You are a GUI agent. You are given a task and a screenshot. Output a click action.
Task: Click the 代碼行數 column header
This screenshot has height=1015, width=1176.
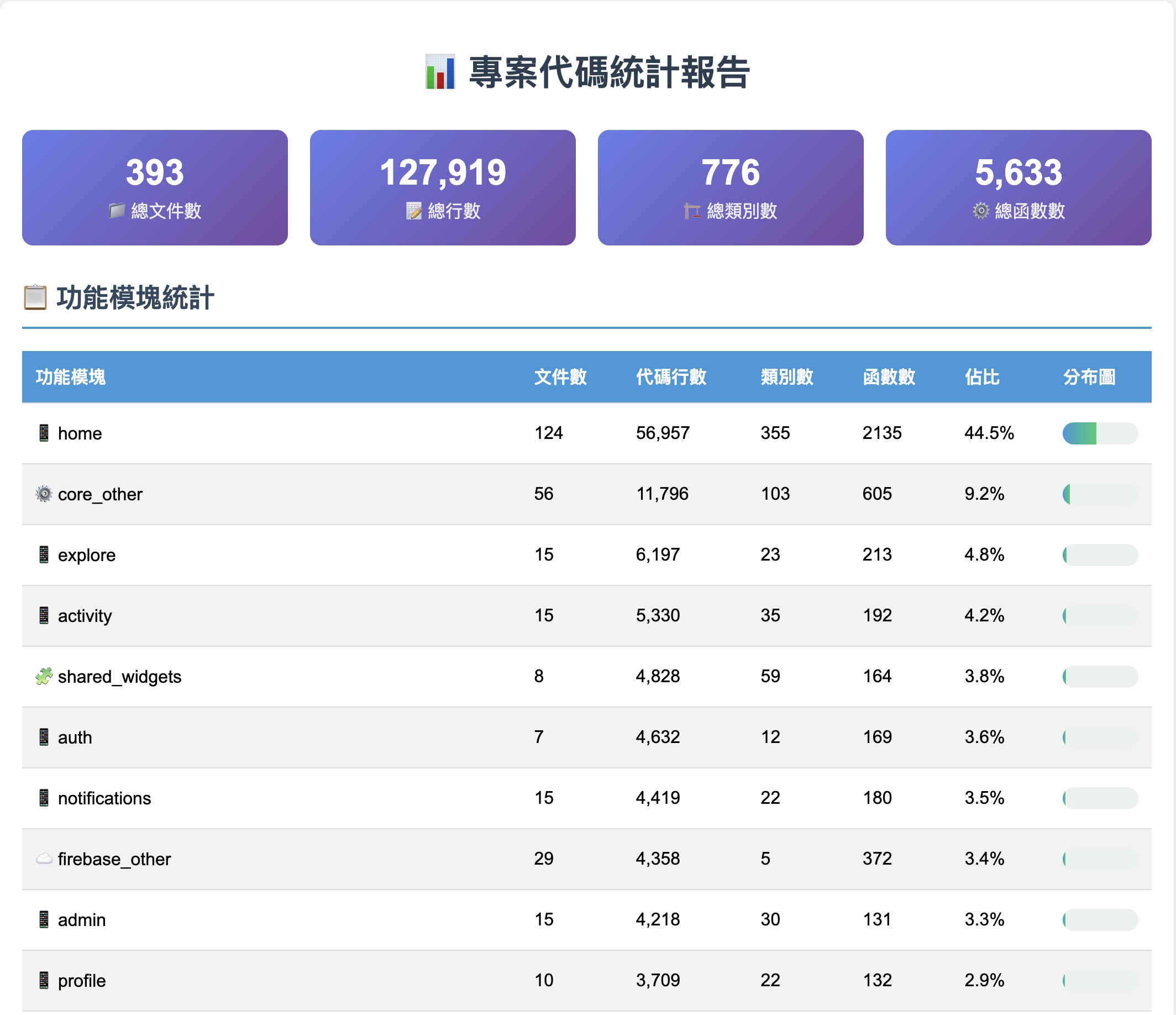pyautogui.click(x=670, y=377)
